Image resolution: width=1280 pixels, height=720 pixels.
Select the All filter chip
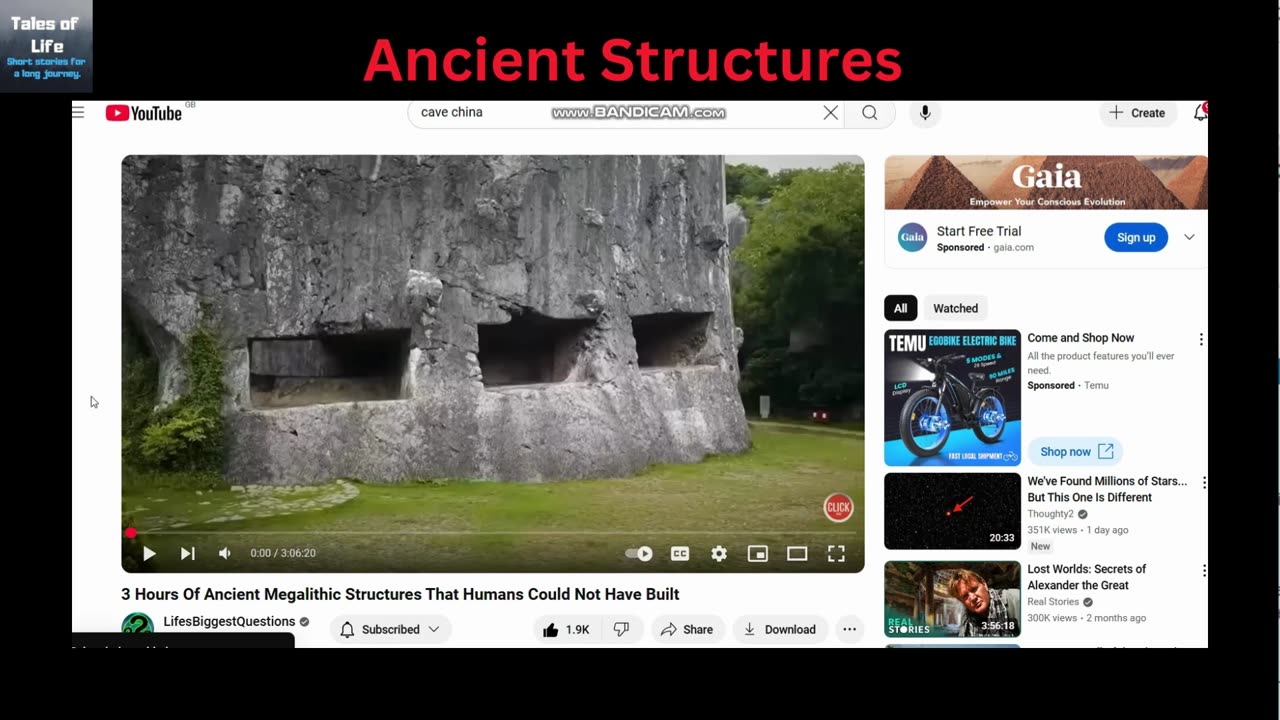click(x=901, y=308)
